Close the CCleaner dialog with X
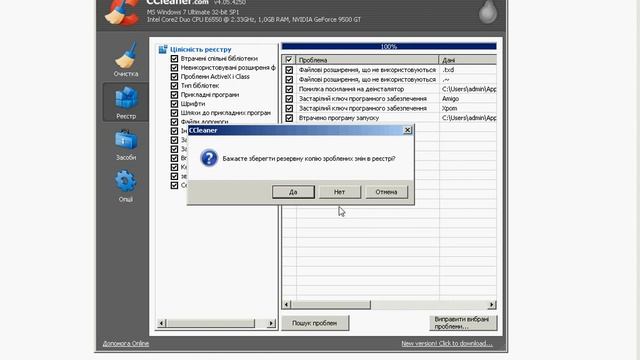Screen dimensions: 640x360 pyautogui.click(x=407, y=130)
